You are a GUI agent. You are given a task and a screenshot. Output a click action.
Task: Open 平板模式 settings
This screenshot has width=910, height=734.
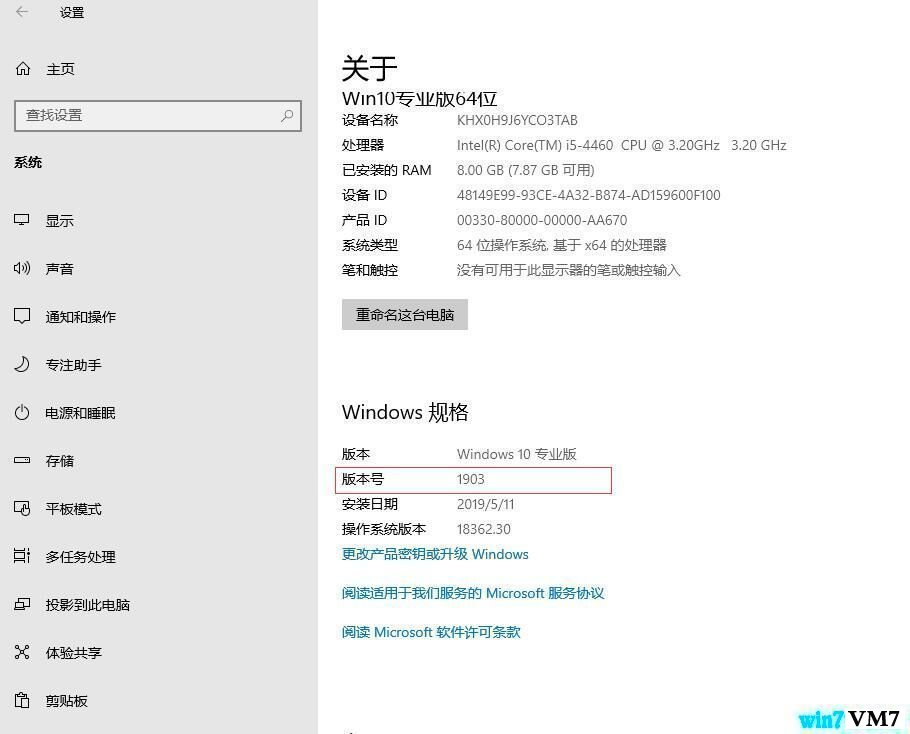(x=74, y=509)
